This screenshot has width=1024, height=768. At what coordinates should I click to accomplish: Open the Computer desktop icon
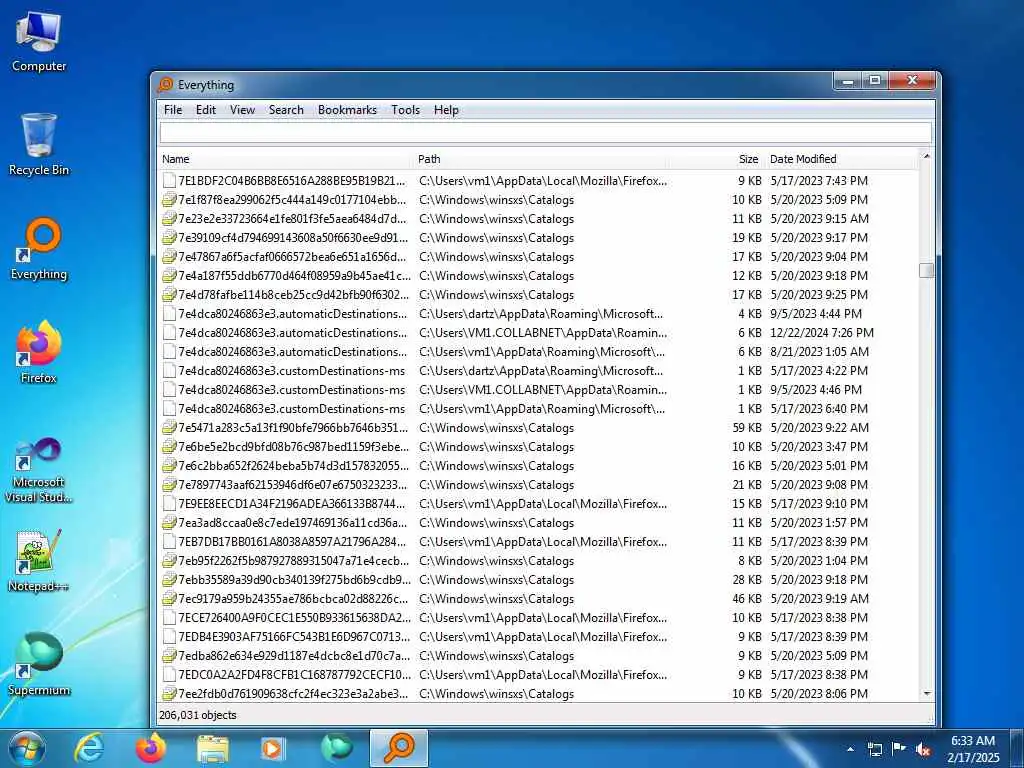(39, 42)
